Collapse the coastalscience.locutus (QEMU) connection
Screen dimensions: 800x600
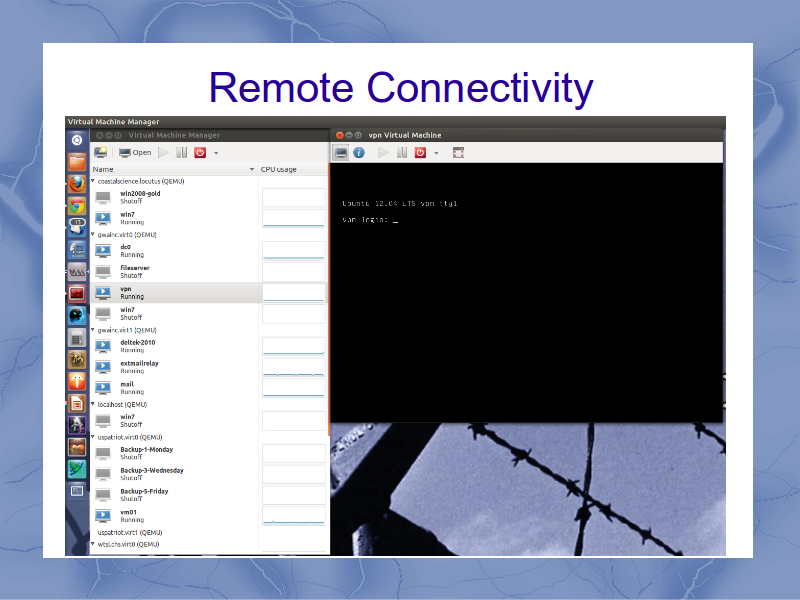click(93, 181)
